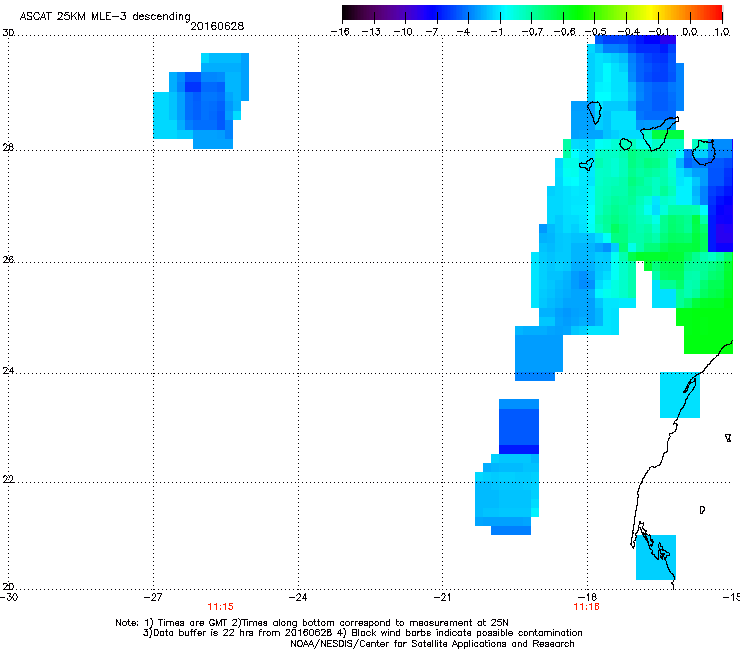Select the '-0.4' color bar label
The image size is (740, 650).
point(629,32)
